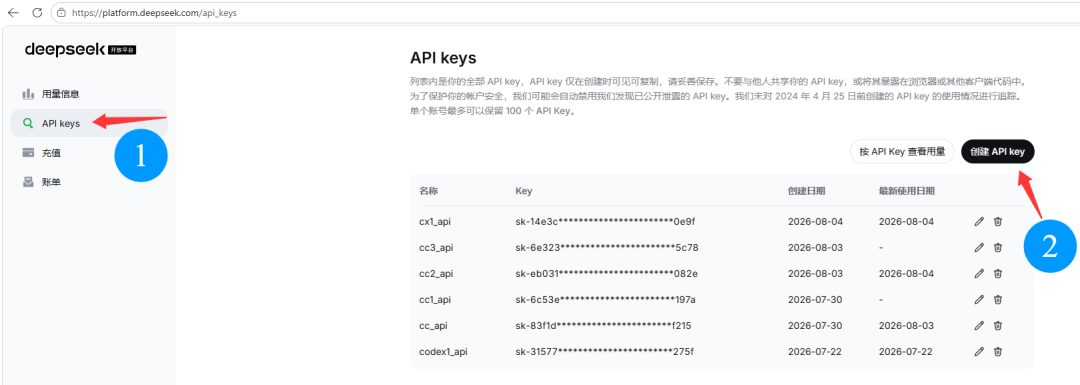The image size is (1080, 385).
Task: Click the codex1_api name cell
Action: pos(444,351)
